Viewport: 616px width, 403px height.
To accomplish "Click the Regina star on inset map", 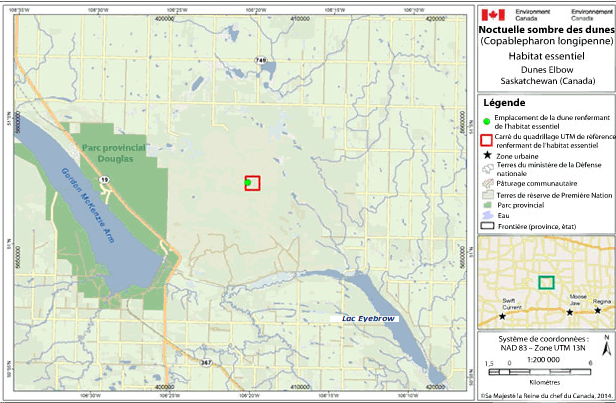I will pos(598,309).
